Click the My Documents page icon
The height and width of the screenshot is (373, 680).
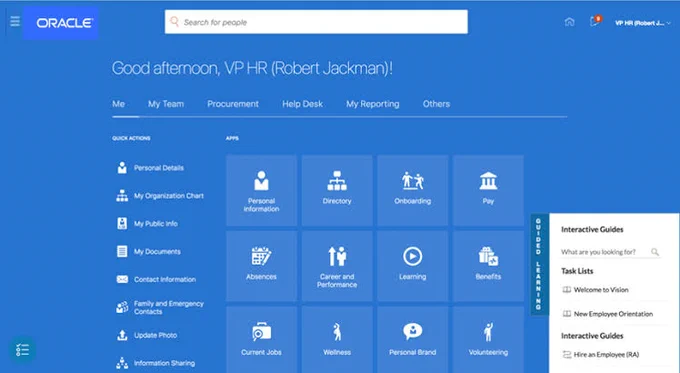(122, 251)
